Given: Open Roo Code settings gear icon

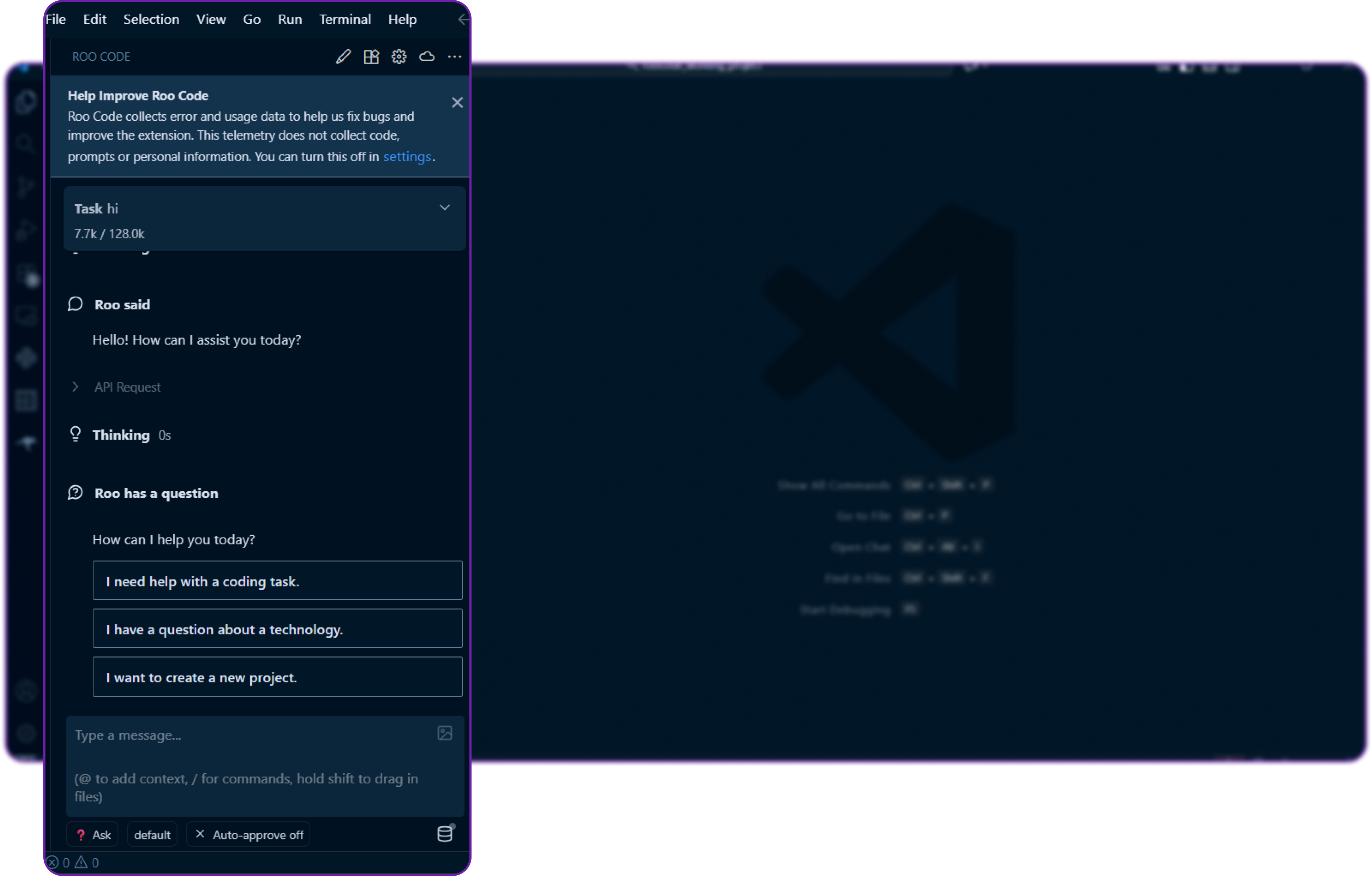Looking at the screenshot, I should coord(399,56).
